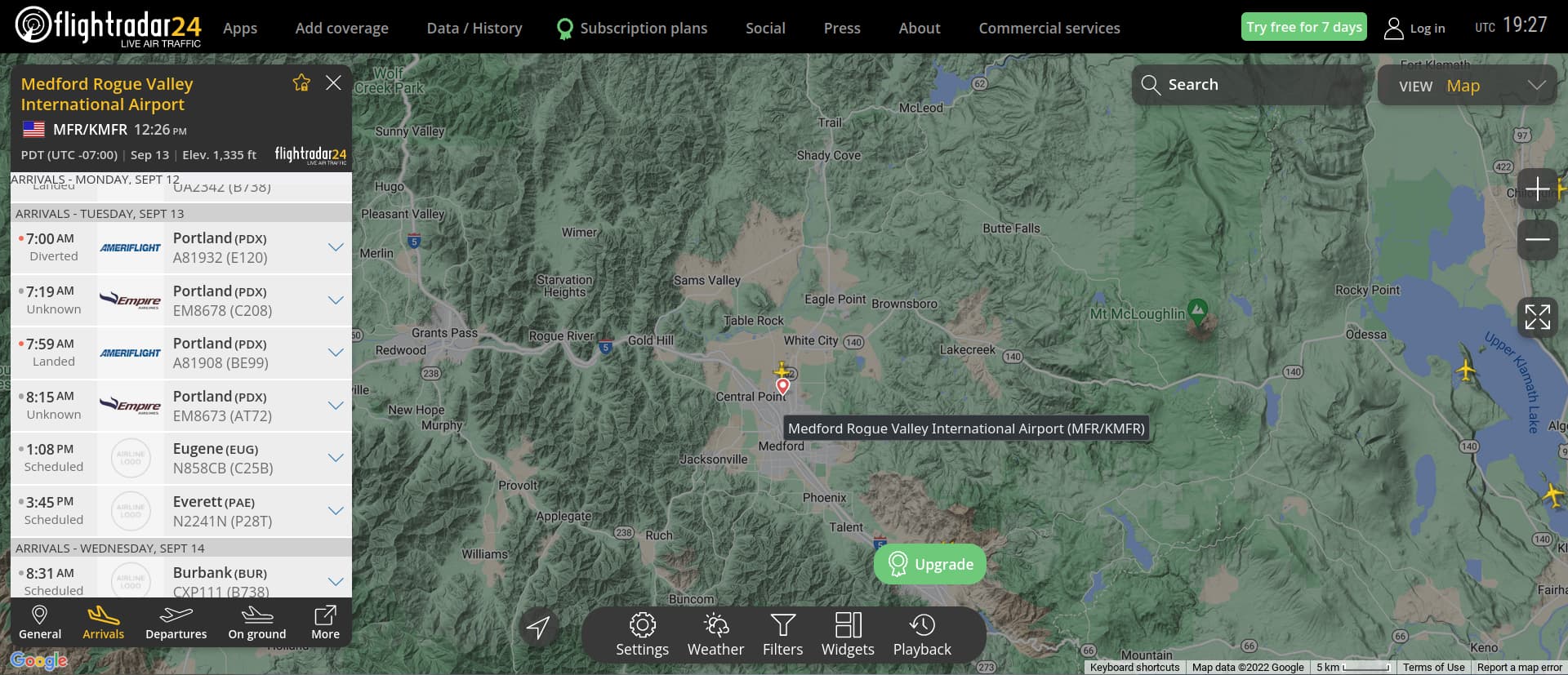This screenshot has width=1568, height=675.
Task: Expand the A81932 Portland flight details
Action: point(336,247)
